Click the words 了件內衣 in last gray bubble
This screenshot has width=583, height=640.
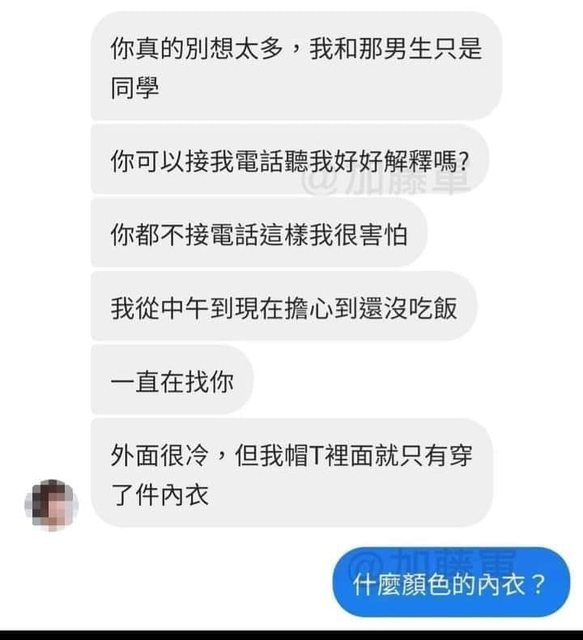(x=160, y=494)
